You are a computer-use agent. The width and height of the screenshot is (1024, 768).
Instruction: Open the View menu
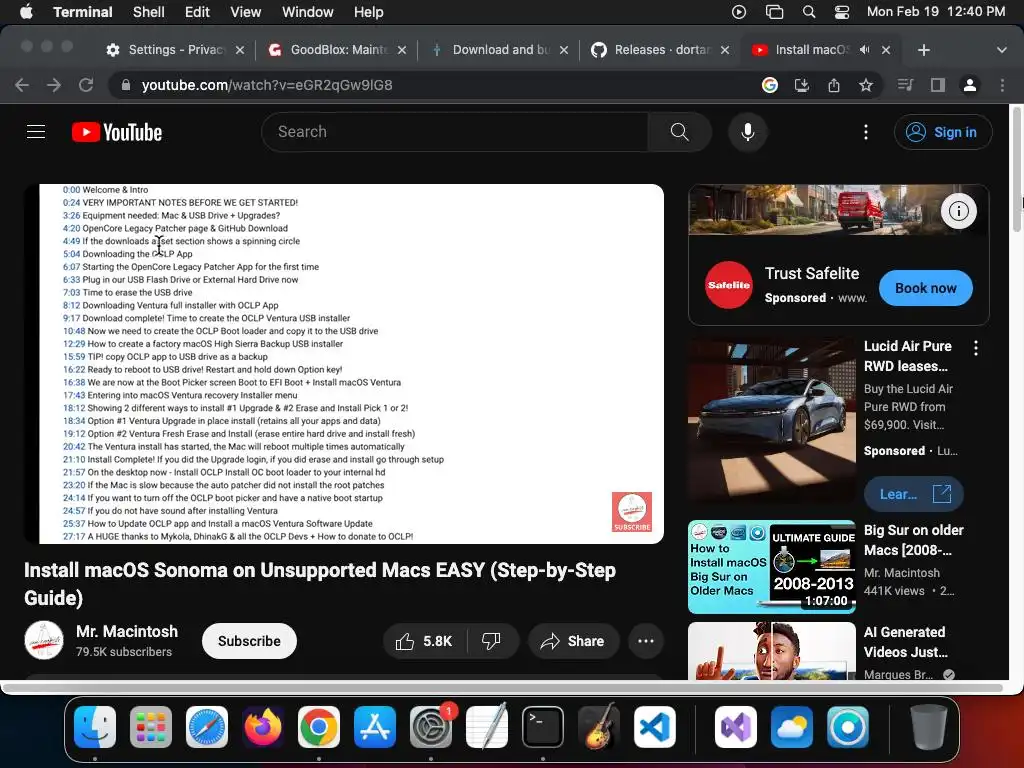(246, 12)
